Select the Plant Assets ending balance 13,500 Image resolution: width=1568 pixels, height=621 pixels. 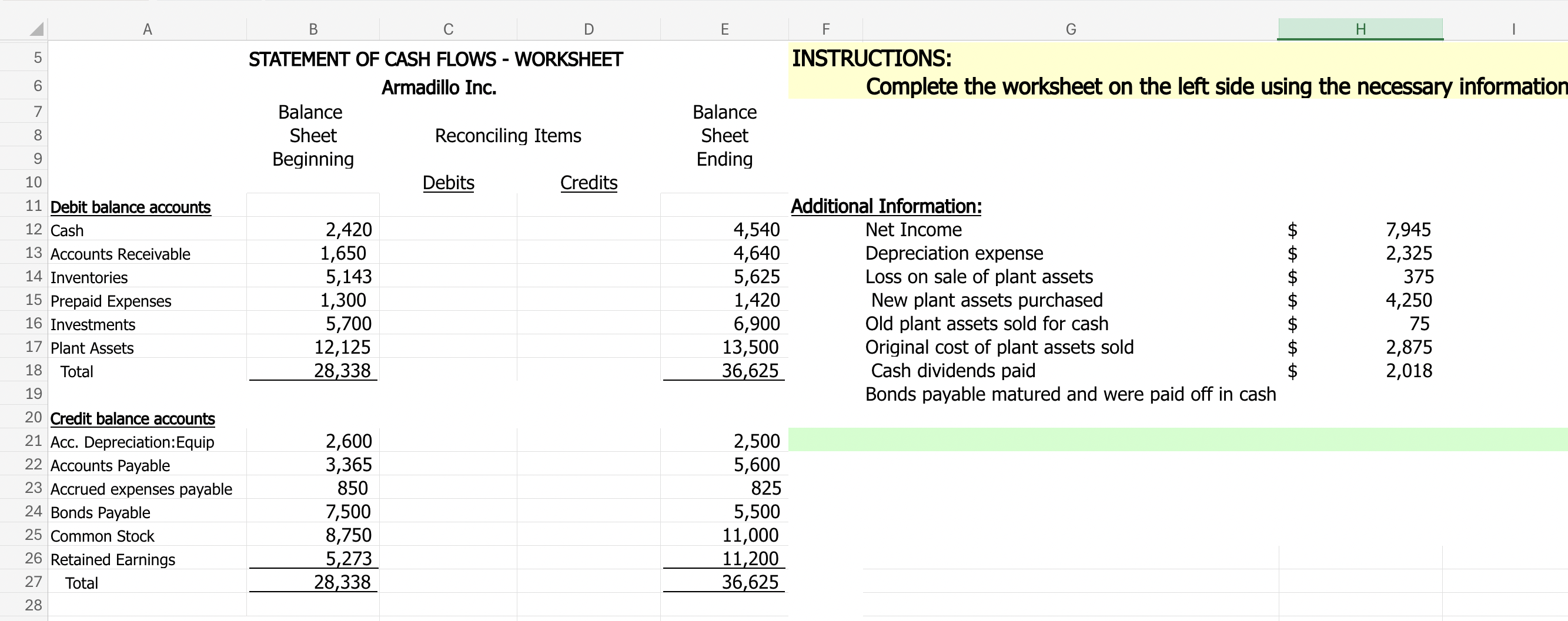723,347
